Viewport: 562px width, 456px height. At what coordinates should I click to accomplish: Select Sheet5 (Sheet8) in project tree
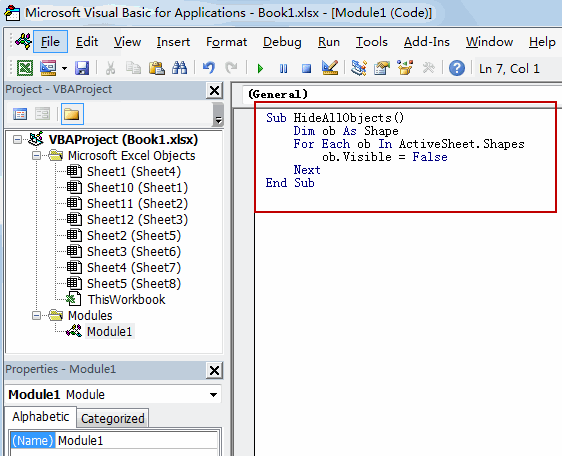pos(134,284)
